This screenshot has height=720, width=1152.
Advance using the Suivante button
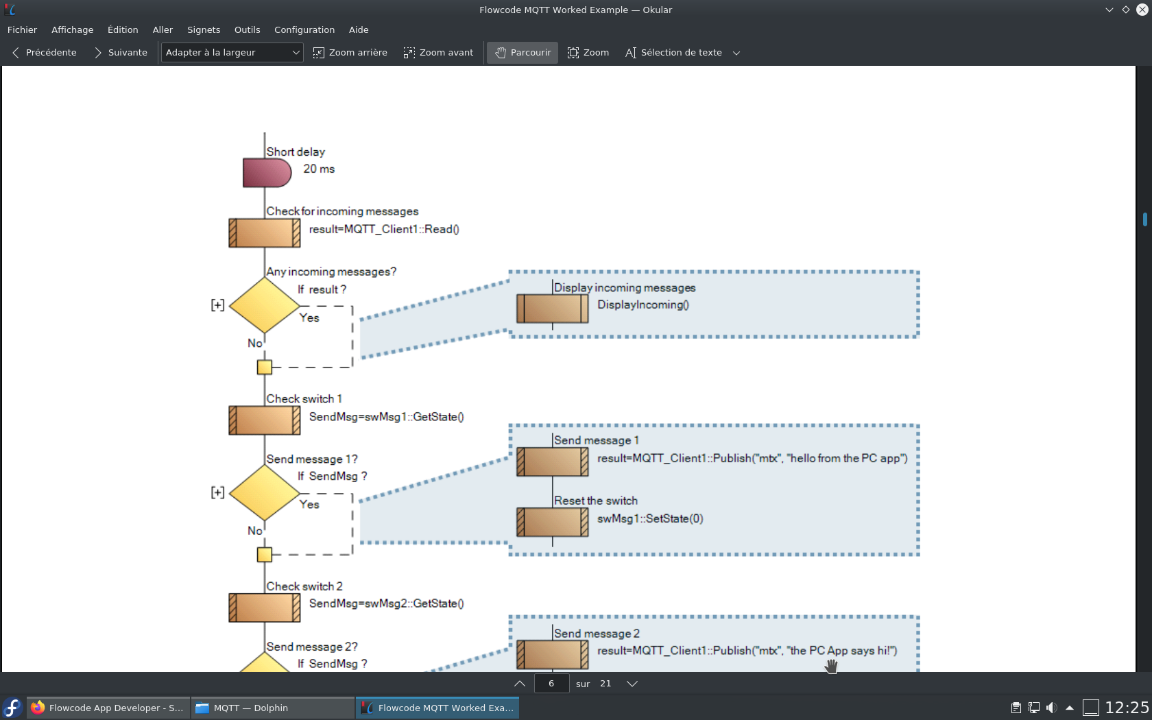pyautogui.click(x=120, y=52)
